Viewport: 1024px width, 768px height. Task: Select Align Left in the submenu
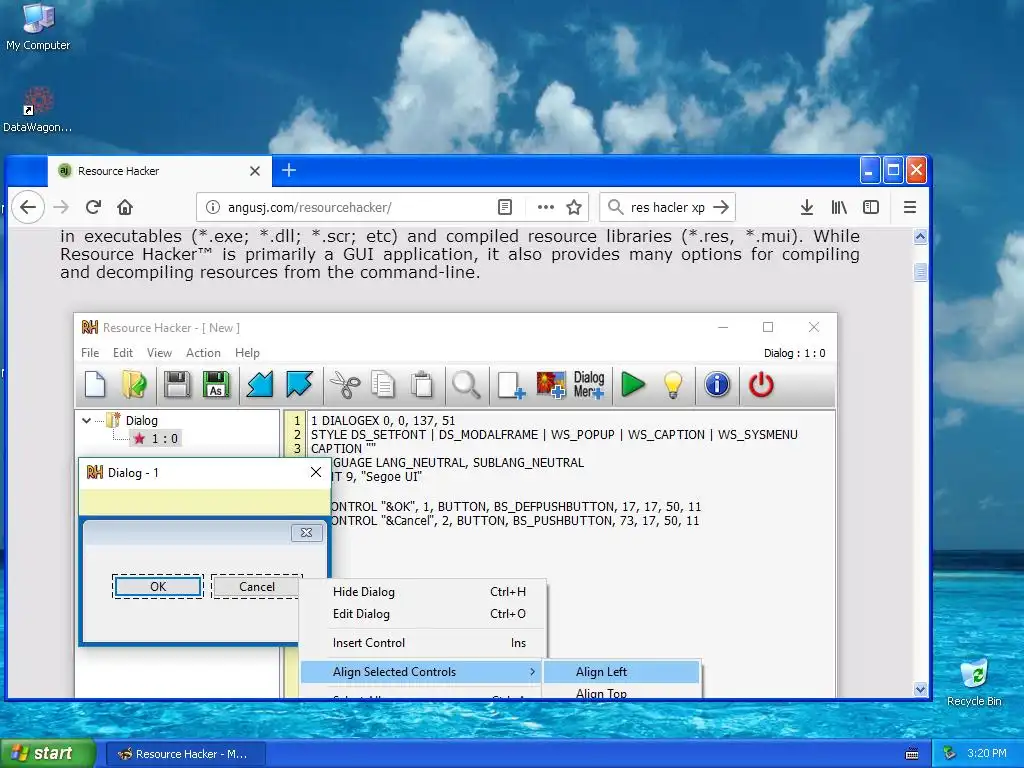tap(622, 671)
